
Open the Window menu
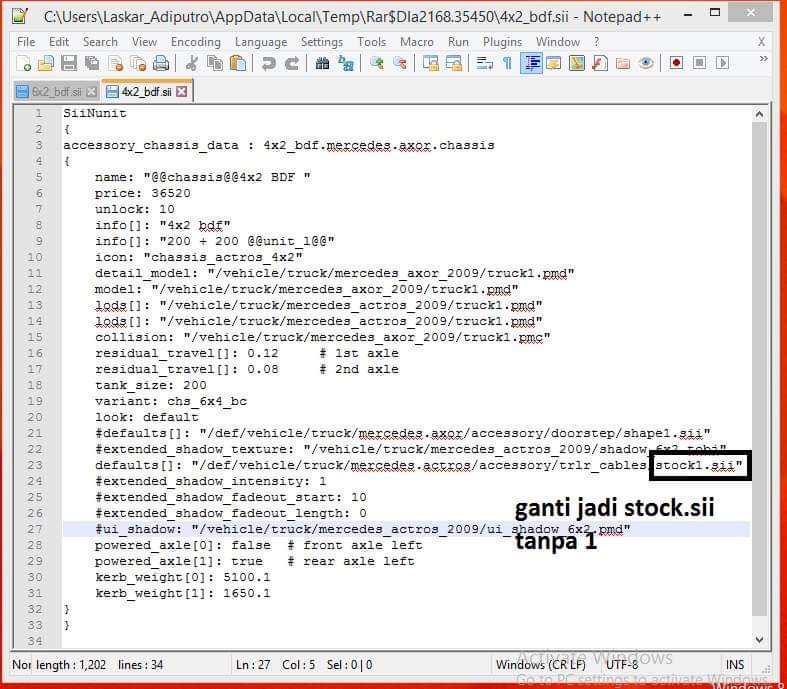click(558, 42)
